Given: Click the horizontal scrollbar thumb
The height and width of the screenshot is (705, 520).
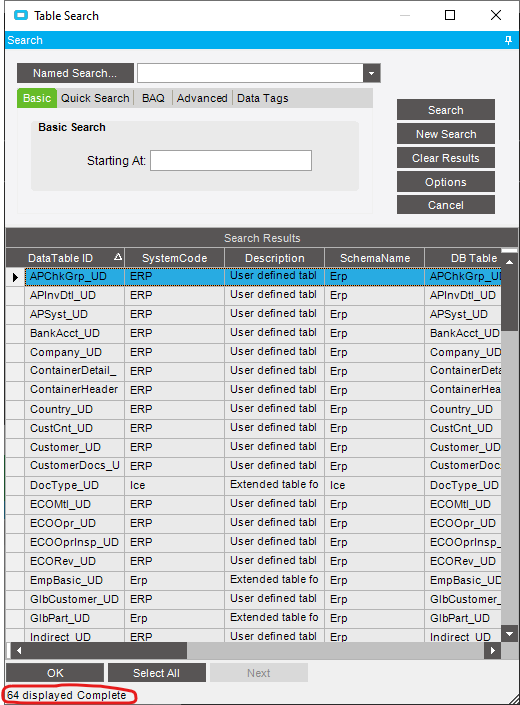Looking at the screenshot, I should (107, 650).
